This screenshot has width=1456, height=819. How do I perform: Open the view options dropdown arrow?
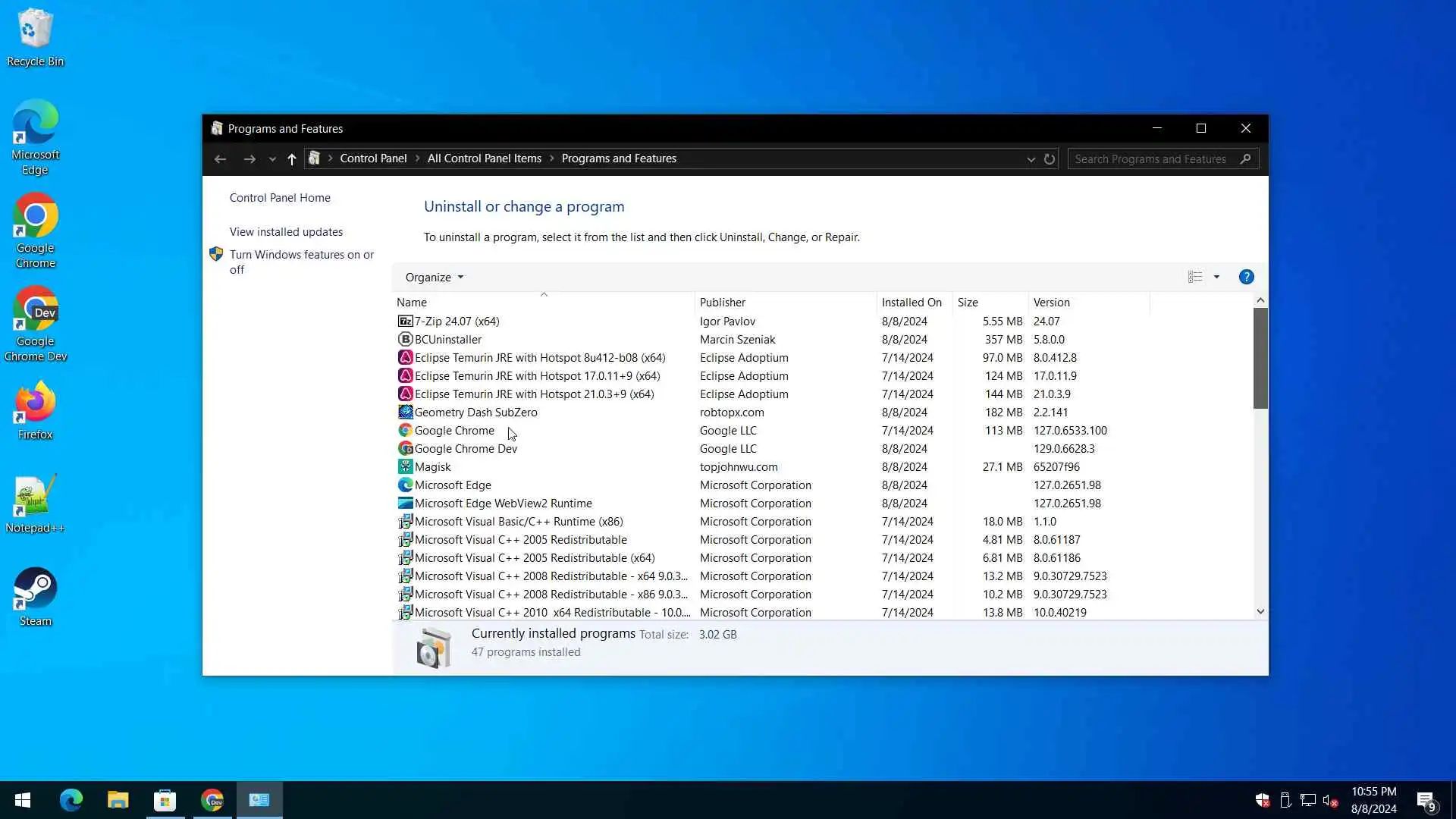click(1216, 277)
